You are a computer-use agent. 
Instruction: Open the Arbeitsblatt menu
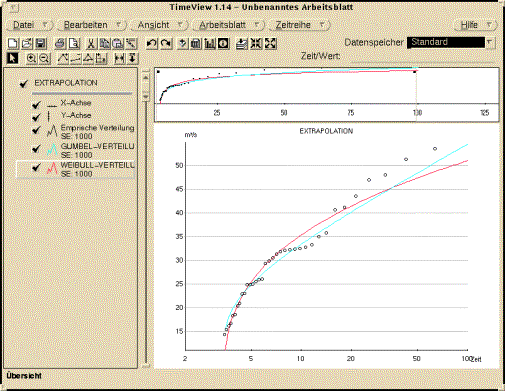click(x=228, y=25)
